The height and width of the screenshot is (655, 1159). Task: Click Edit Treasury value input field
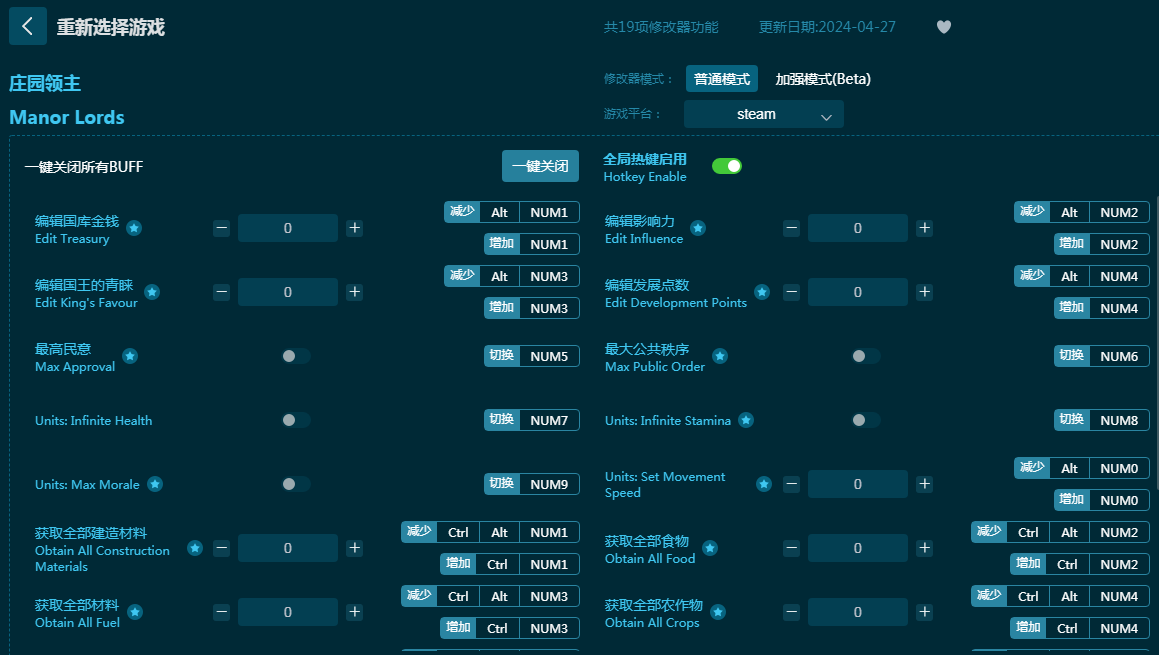(x=288, y=228)
